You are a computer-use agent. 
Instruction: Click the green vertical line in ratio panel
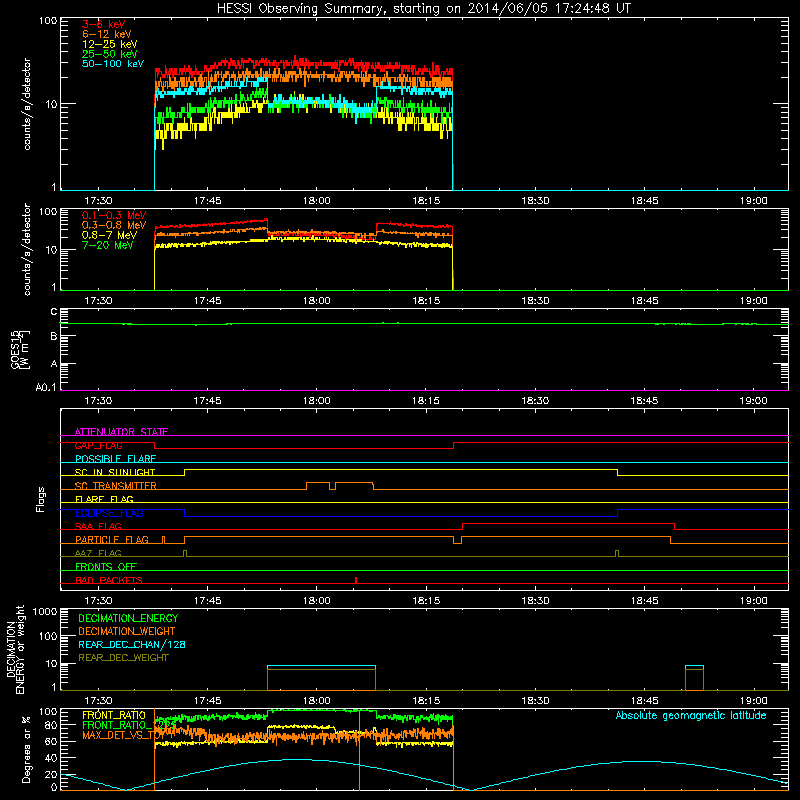point(360,750)
